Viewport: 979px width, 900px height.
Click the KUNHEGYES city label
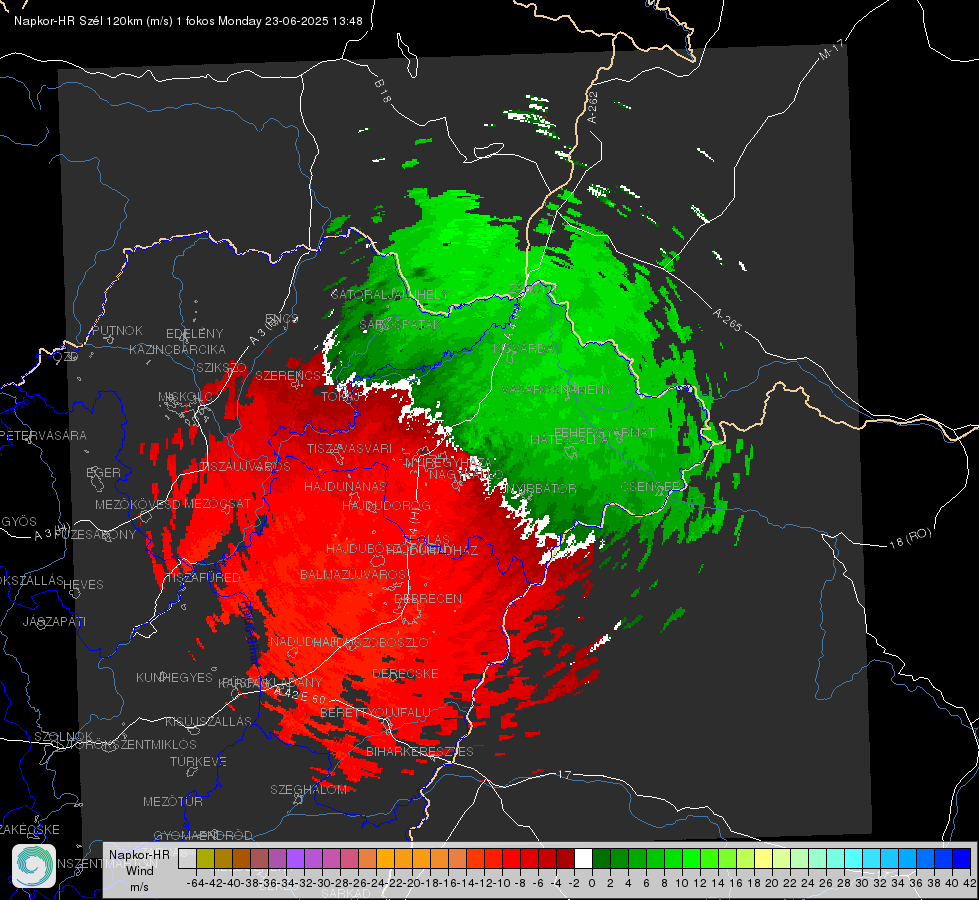pos(175,678)
